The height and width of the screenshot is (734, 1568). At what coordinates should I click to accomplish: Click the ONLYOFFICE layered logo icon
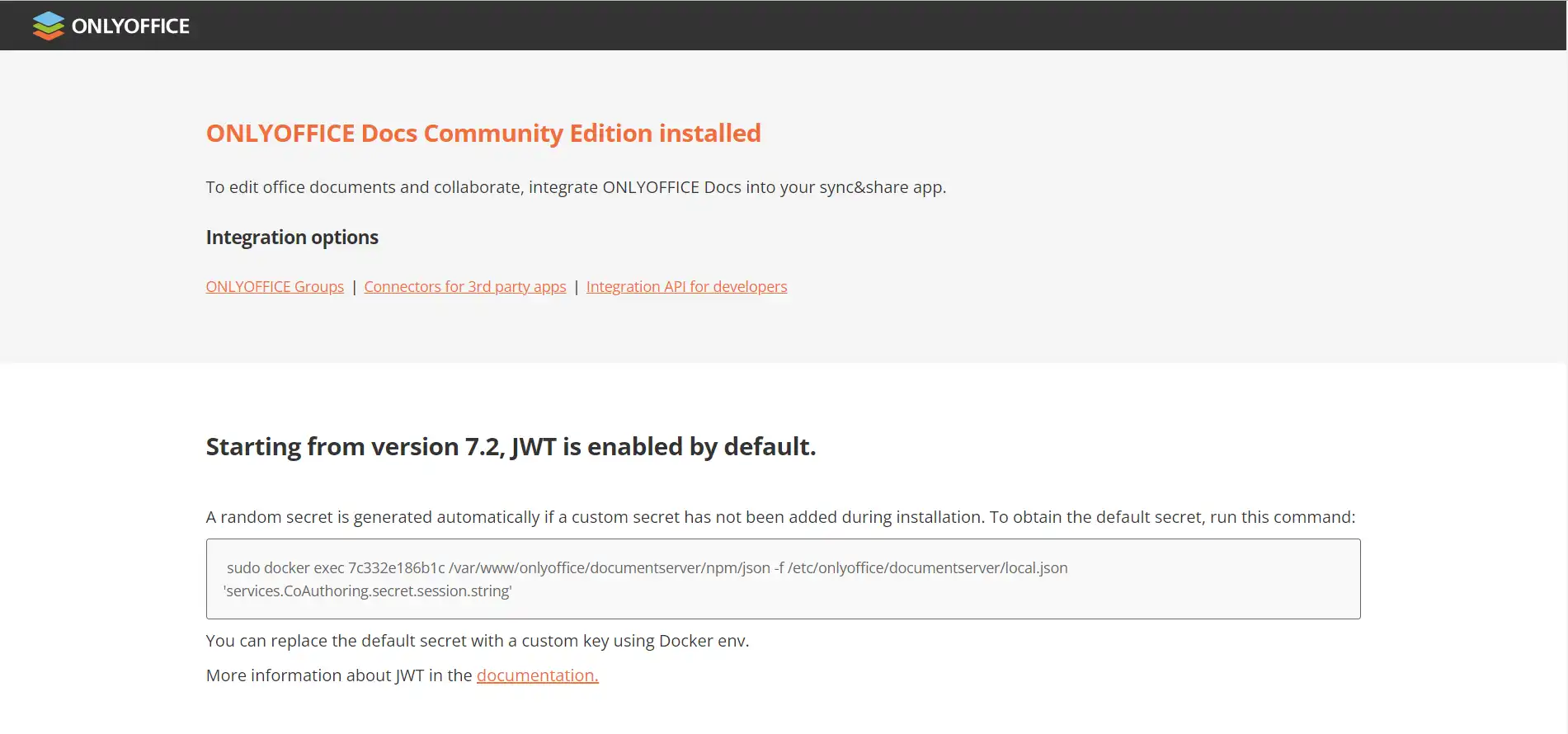point(49,26)
